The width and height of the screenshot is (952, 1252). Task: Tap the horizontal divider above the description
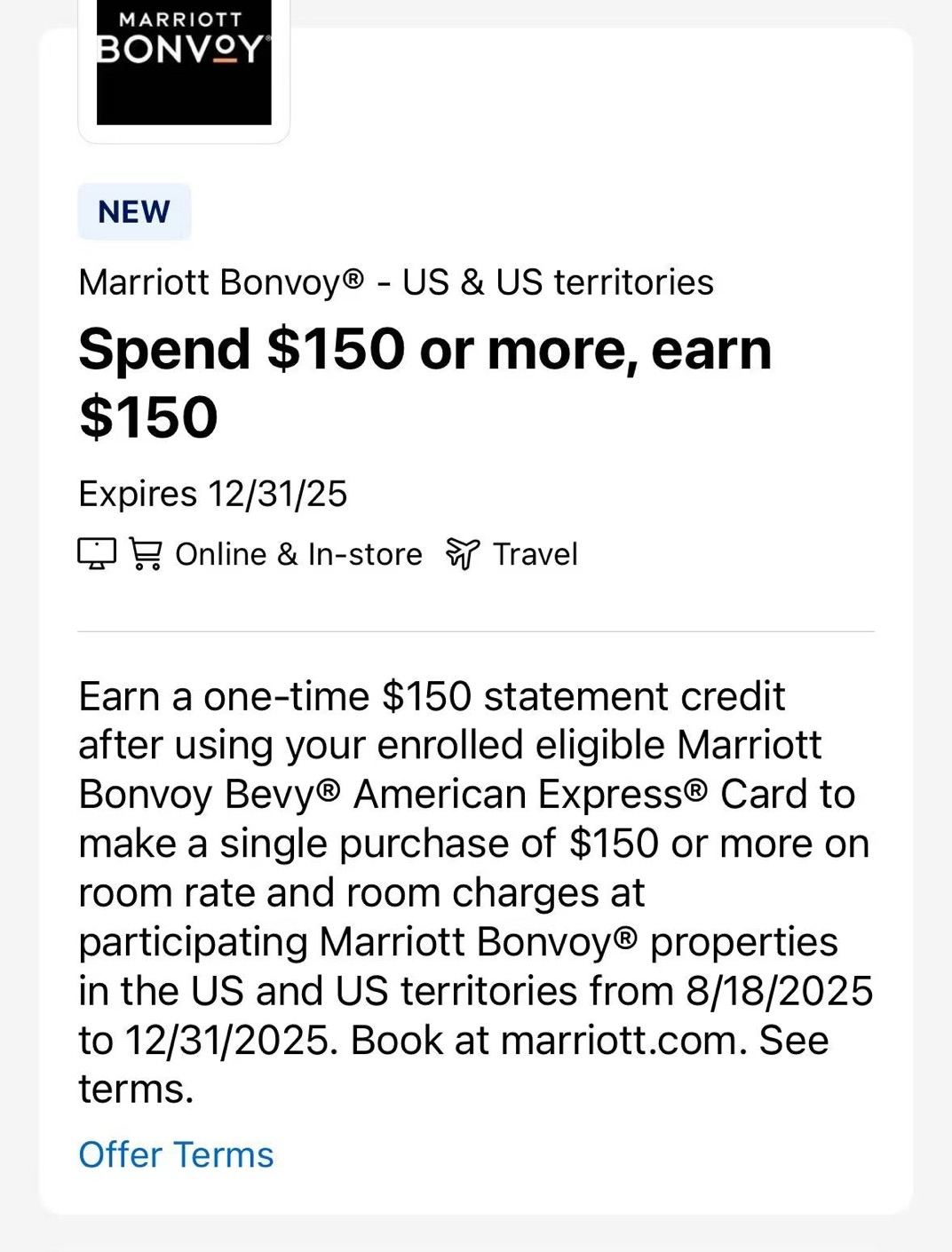coord(476,631)
